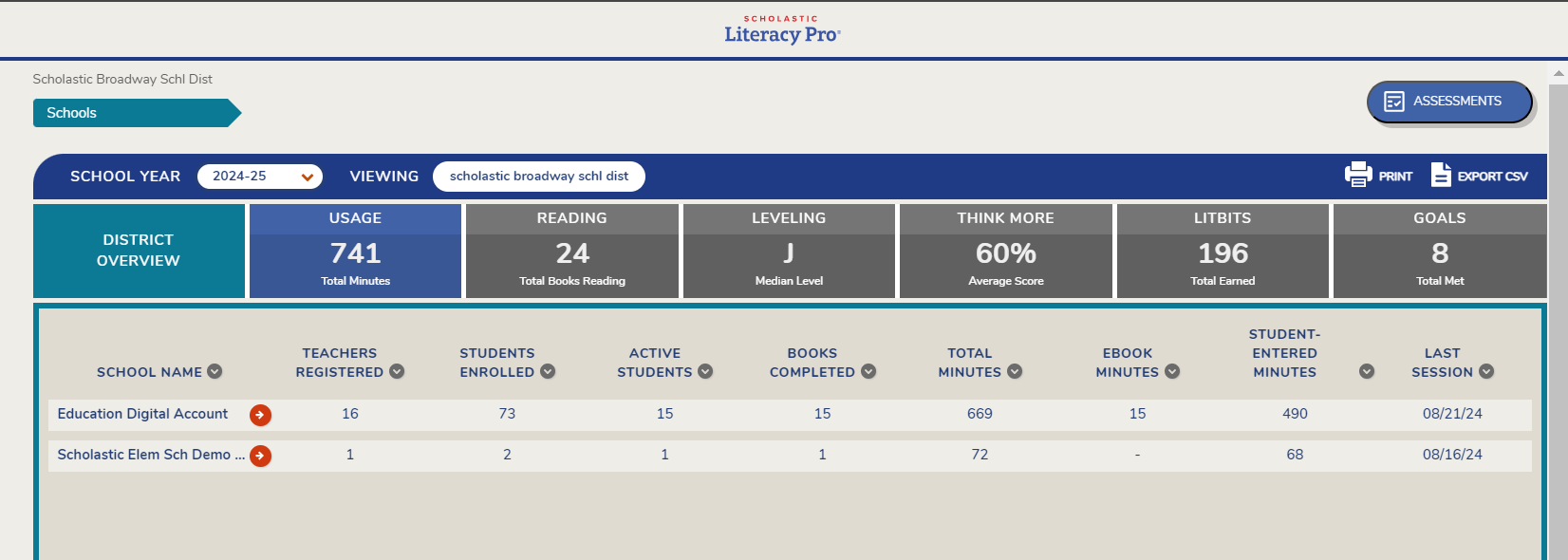Open Education Digital Account school link

pos(142,414)
